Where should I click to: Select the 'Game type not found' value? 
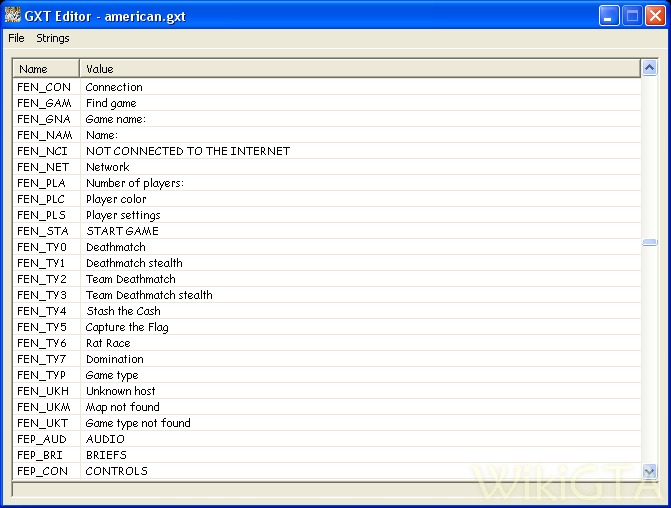[138, 423]
